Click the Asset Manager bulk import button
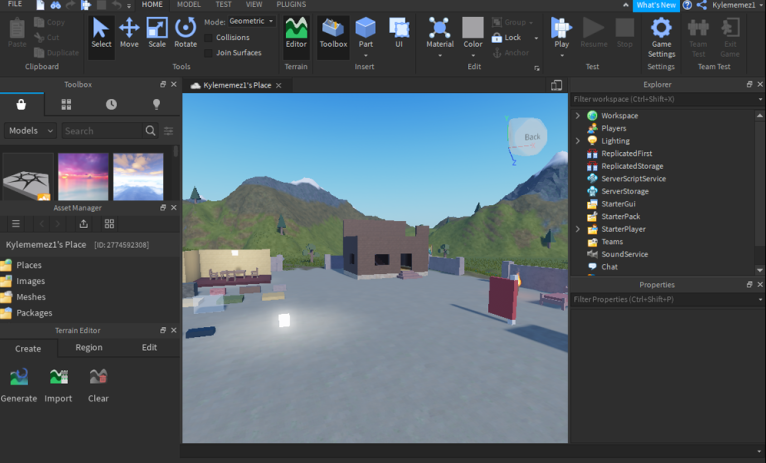The height and width of the screenshot is (463, 766). [84, 224]
